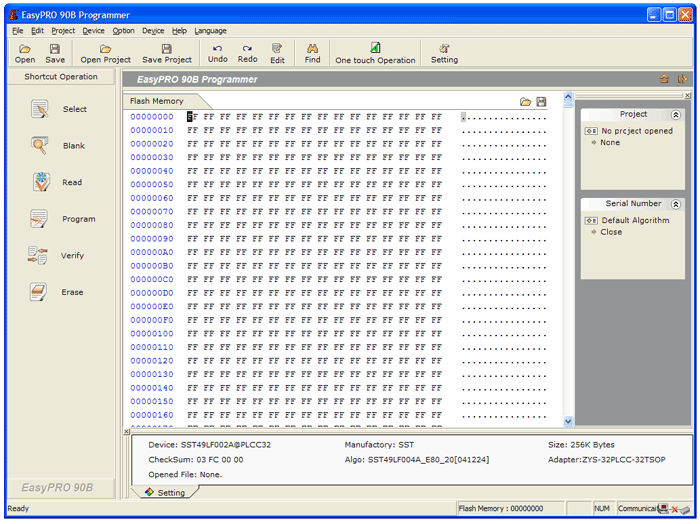Image resolution: width=700 pixels, height=524 pixels.
Task: Click the Close serial number link
Action: [611, 232]
